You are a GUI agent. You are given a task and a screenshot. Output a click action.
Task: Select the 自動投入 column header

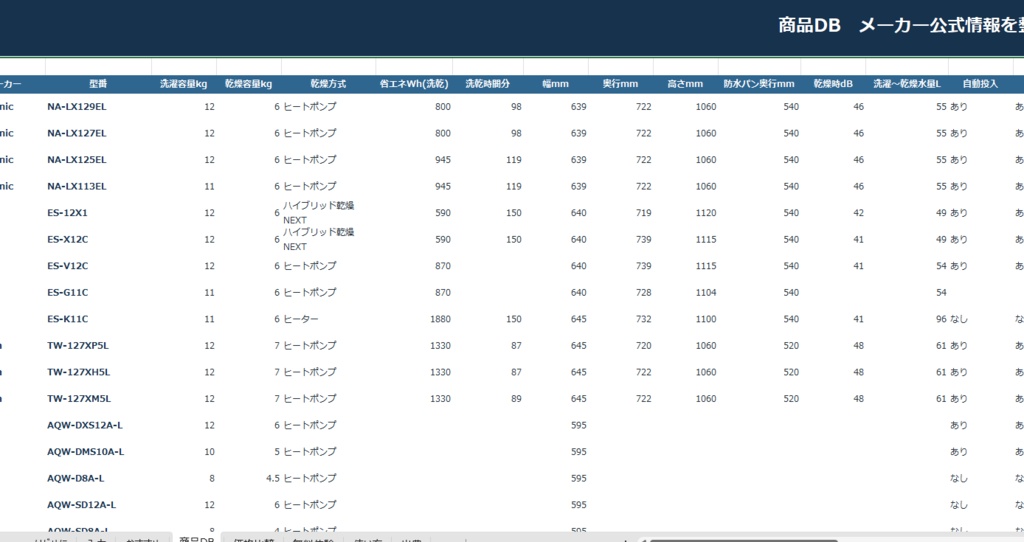pos(980,84)
